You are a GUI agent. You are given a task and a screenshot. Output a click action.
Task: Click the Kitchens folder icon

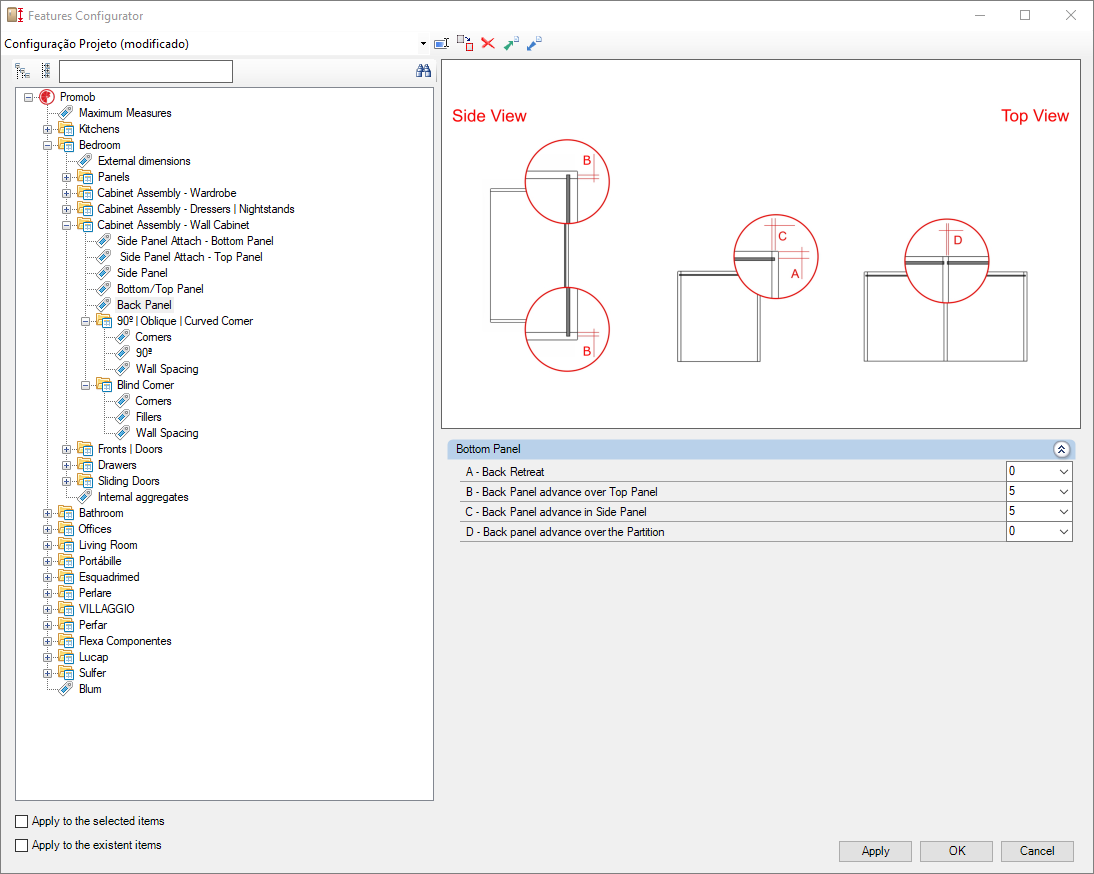(66, 129)
